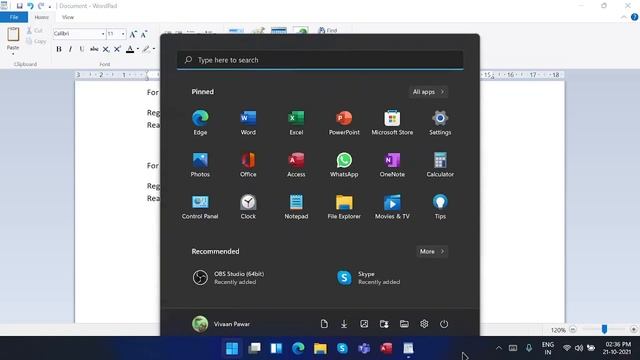This screenshot has height=360, width=640.
Task: Click Save in WordPad quick access toolbar
Action: tap(19, 6)
